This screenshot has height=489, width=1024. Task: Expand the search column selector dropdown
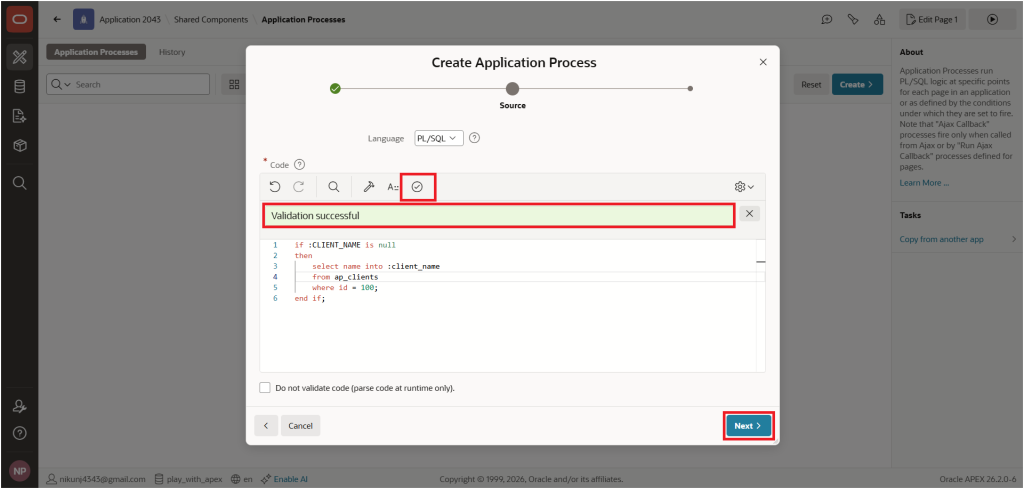61,85
